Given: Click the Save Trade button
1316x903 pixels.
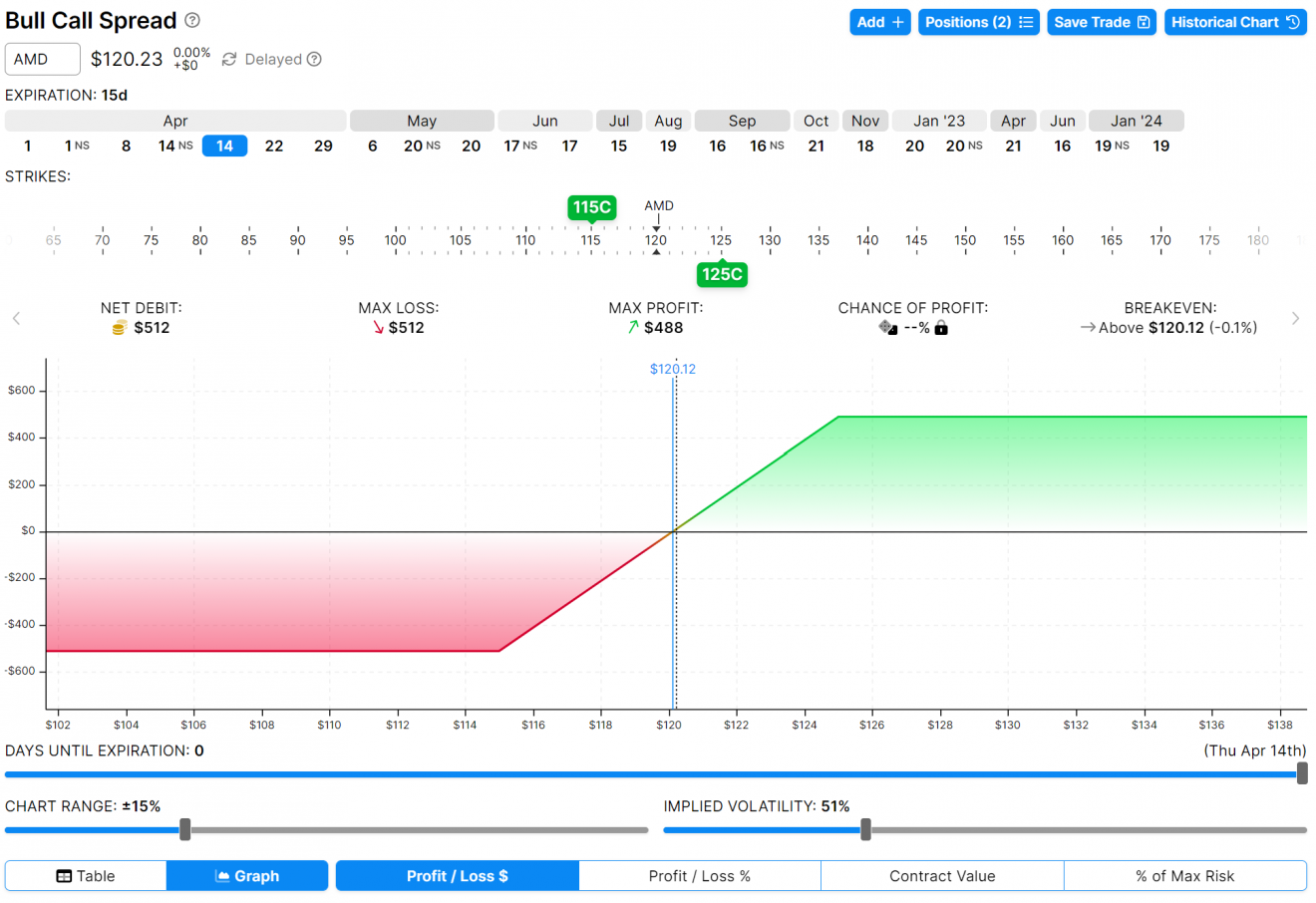Looking at the screenshot, I should coord(1102,21).
